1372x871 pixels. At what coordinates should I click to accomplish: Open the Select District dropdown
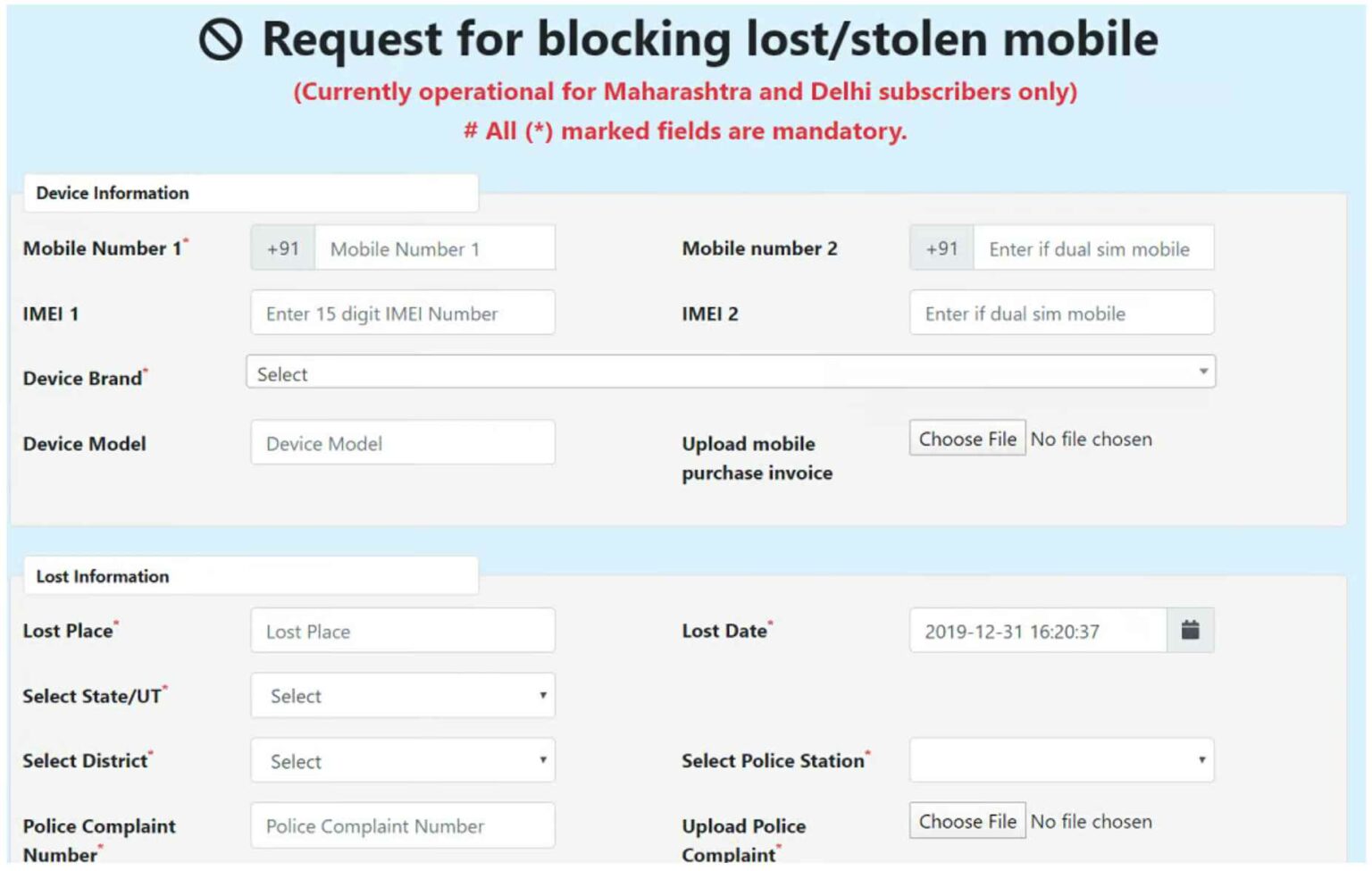(403, 761)
